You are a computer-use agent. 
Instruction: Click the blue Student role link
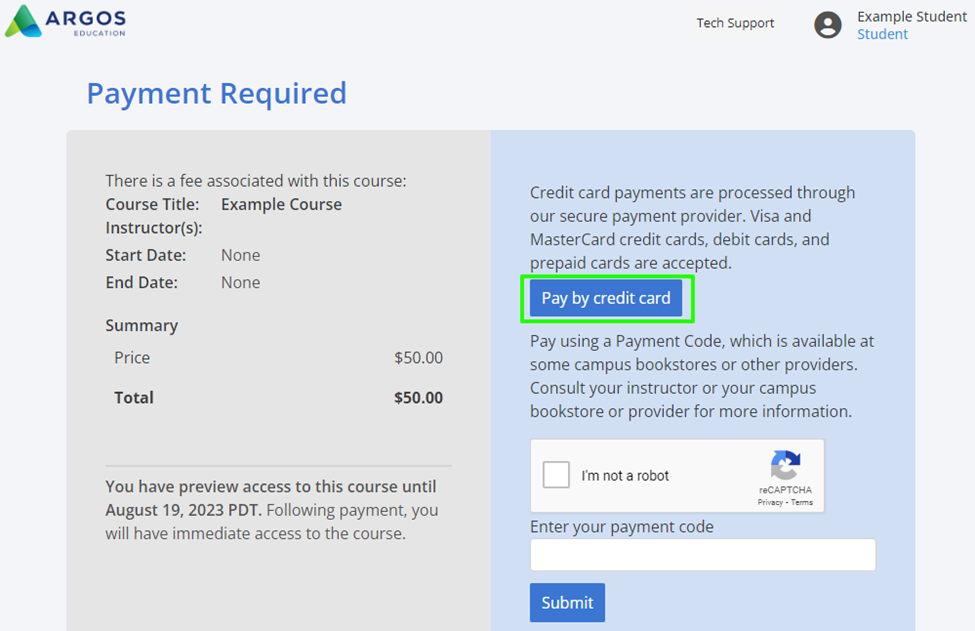click(x=882, y=34)
